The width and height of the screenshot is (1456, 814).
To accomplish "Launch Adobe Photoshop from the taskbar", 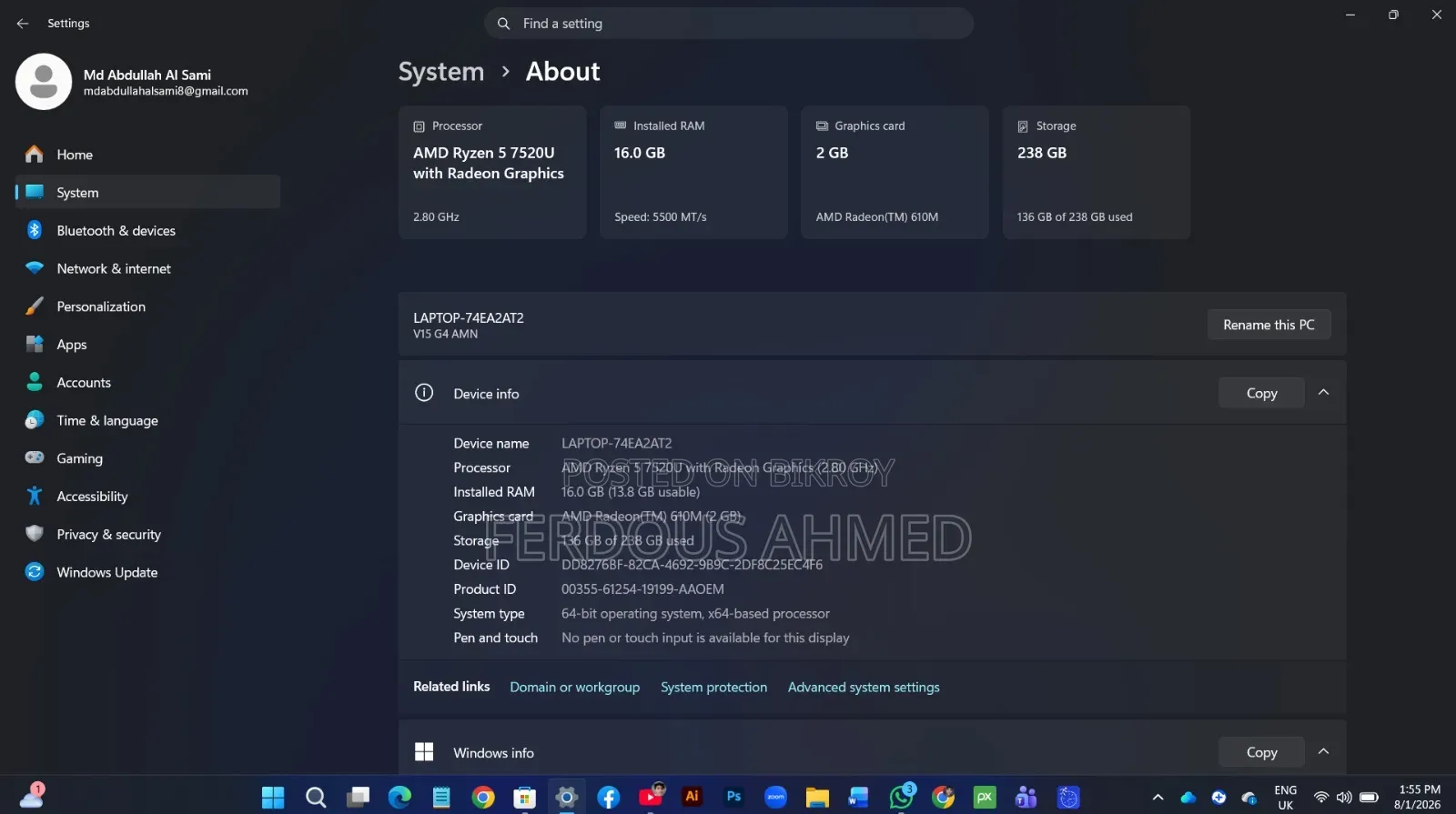I will tap(734, 797).
